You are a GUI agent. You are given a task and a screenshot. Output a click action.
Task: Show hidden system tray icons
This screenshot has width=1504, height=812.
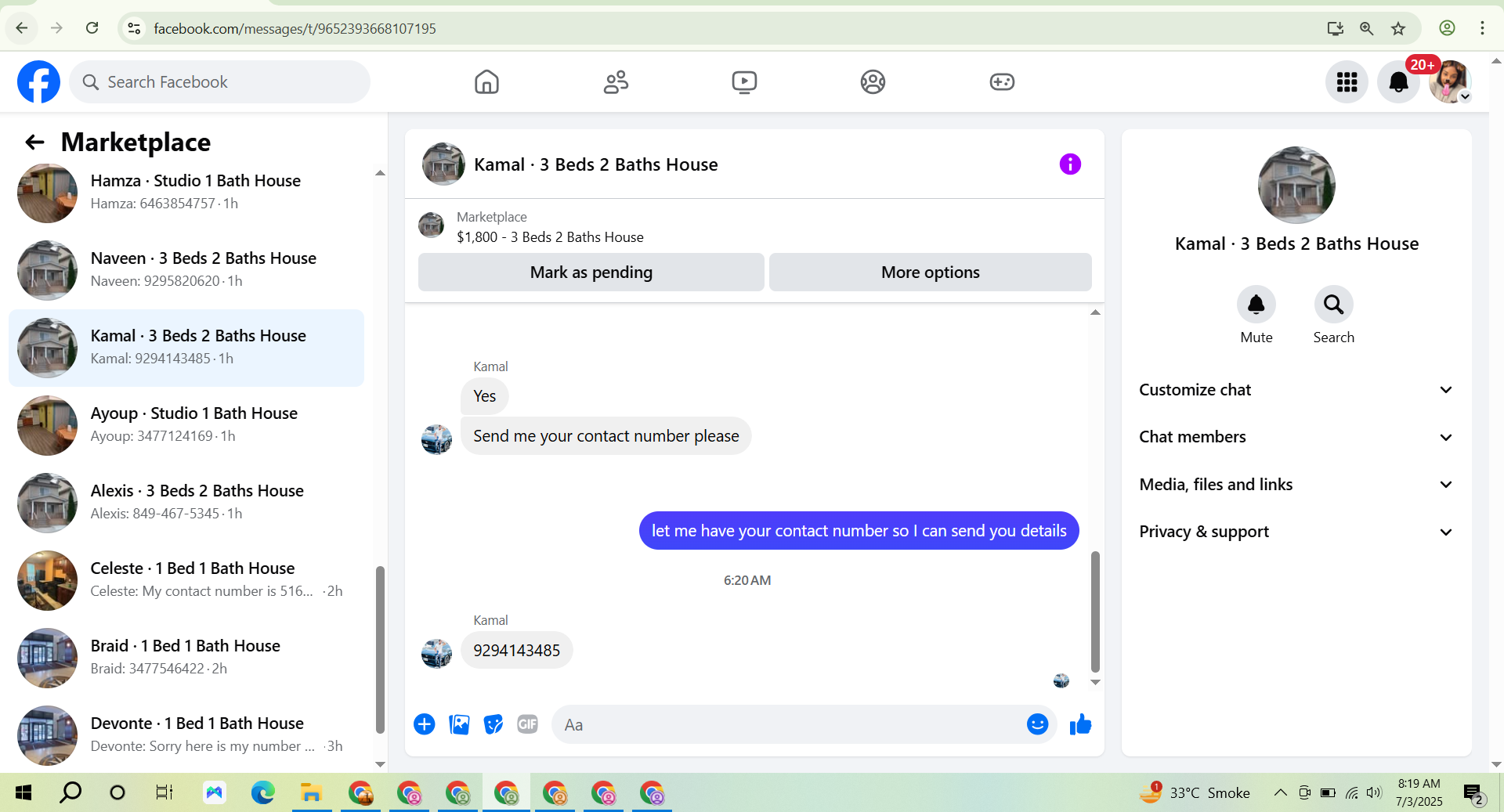coord(1280,792)
